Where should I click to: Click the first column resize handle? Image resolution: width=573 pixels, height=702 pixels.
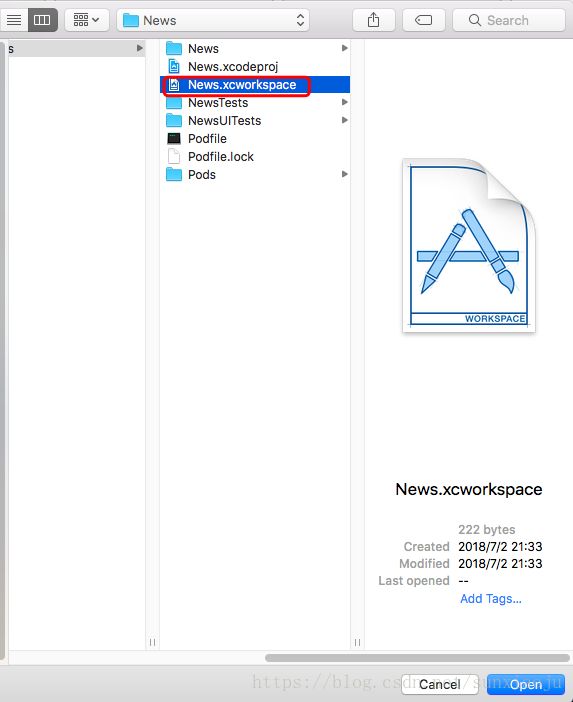click(152, 642)
